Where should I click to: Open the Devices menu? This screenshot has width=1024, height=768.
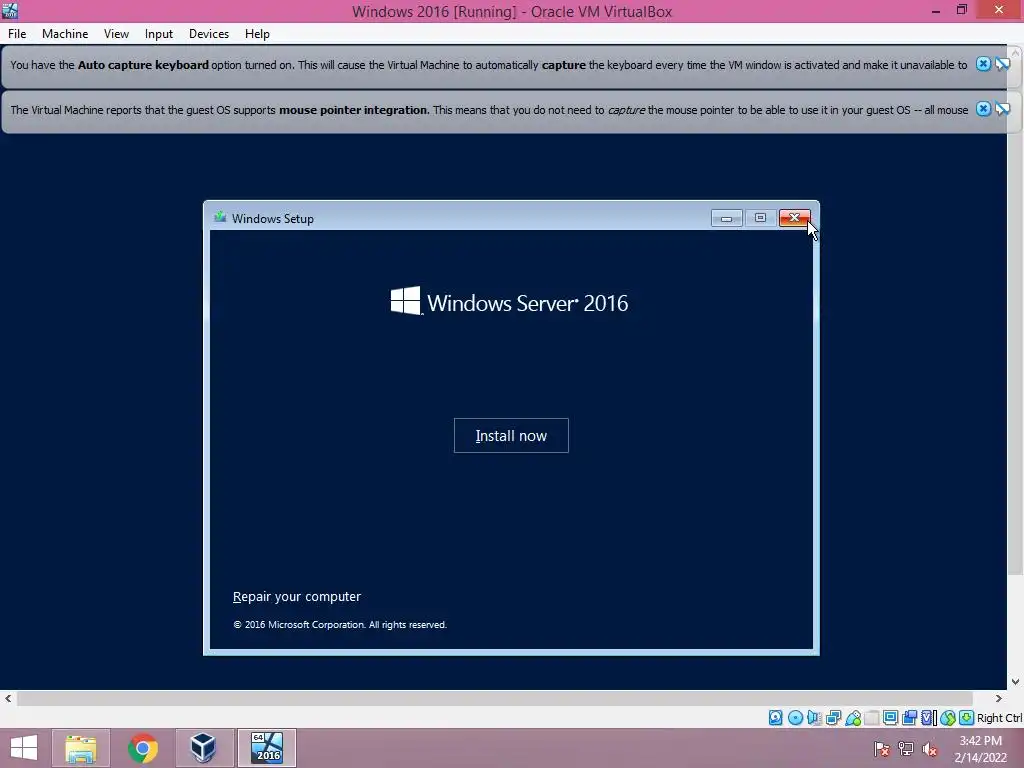[x=209, y=34]
